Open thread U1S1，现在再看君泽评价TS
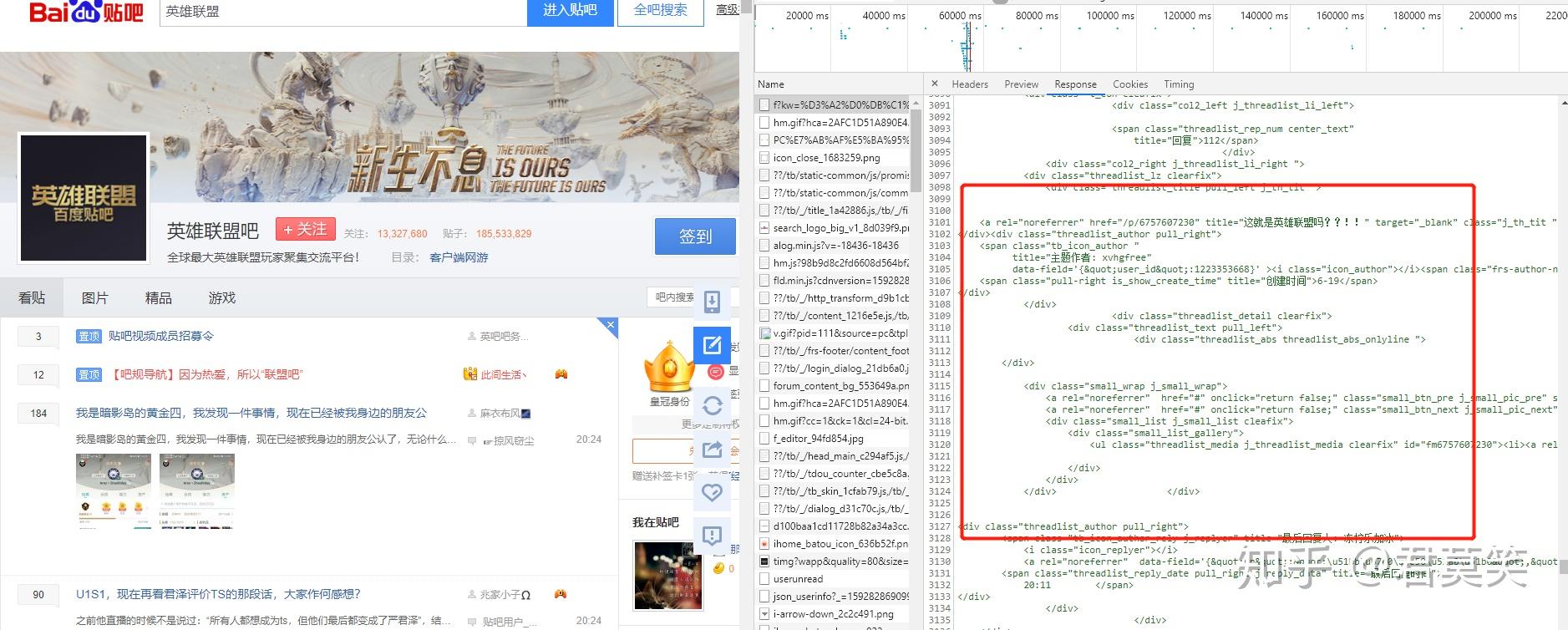 tap(218, 594)
